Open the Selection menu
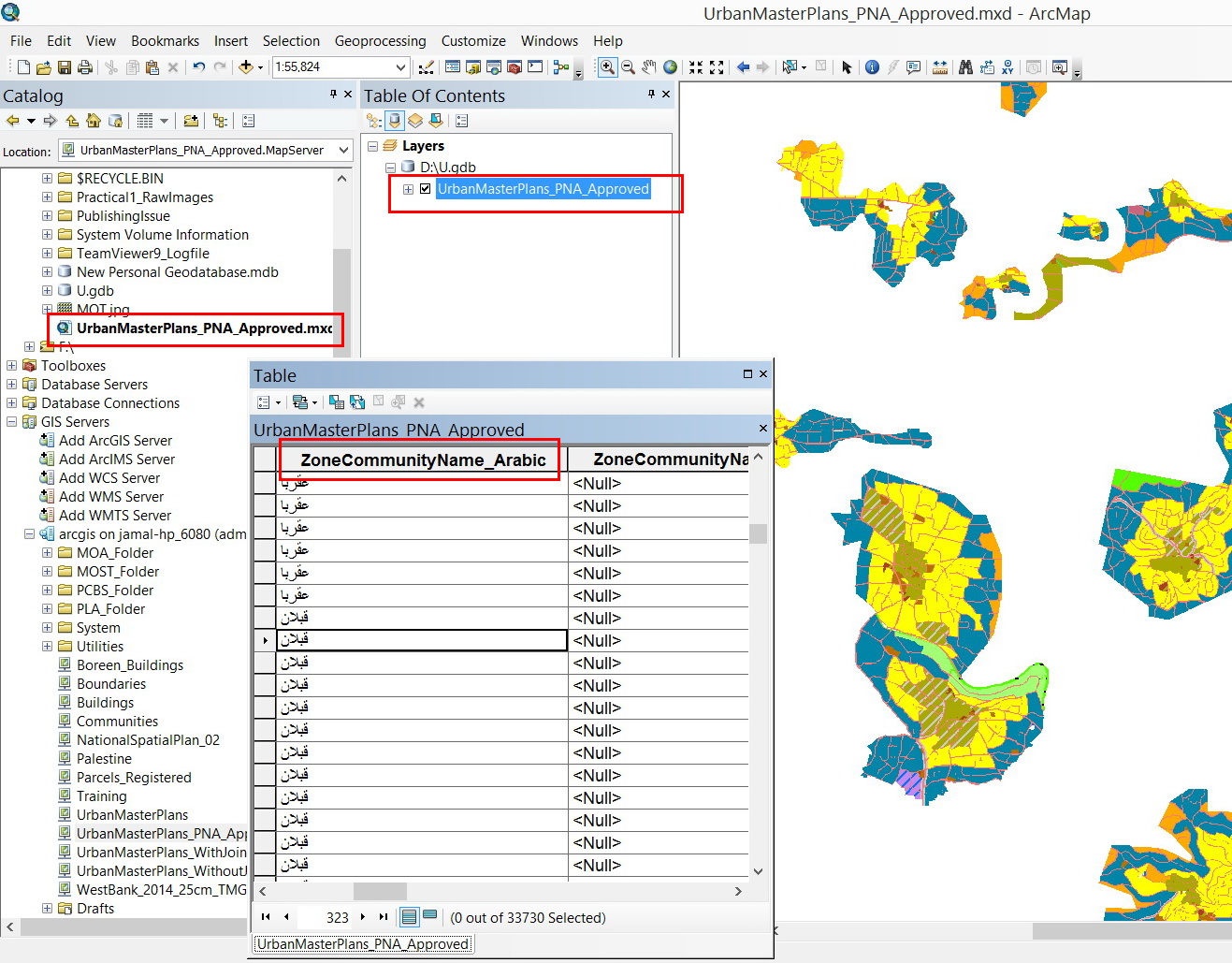 (x=291, y=41)
